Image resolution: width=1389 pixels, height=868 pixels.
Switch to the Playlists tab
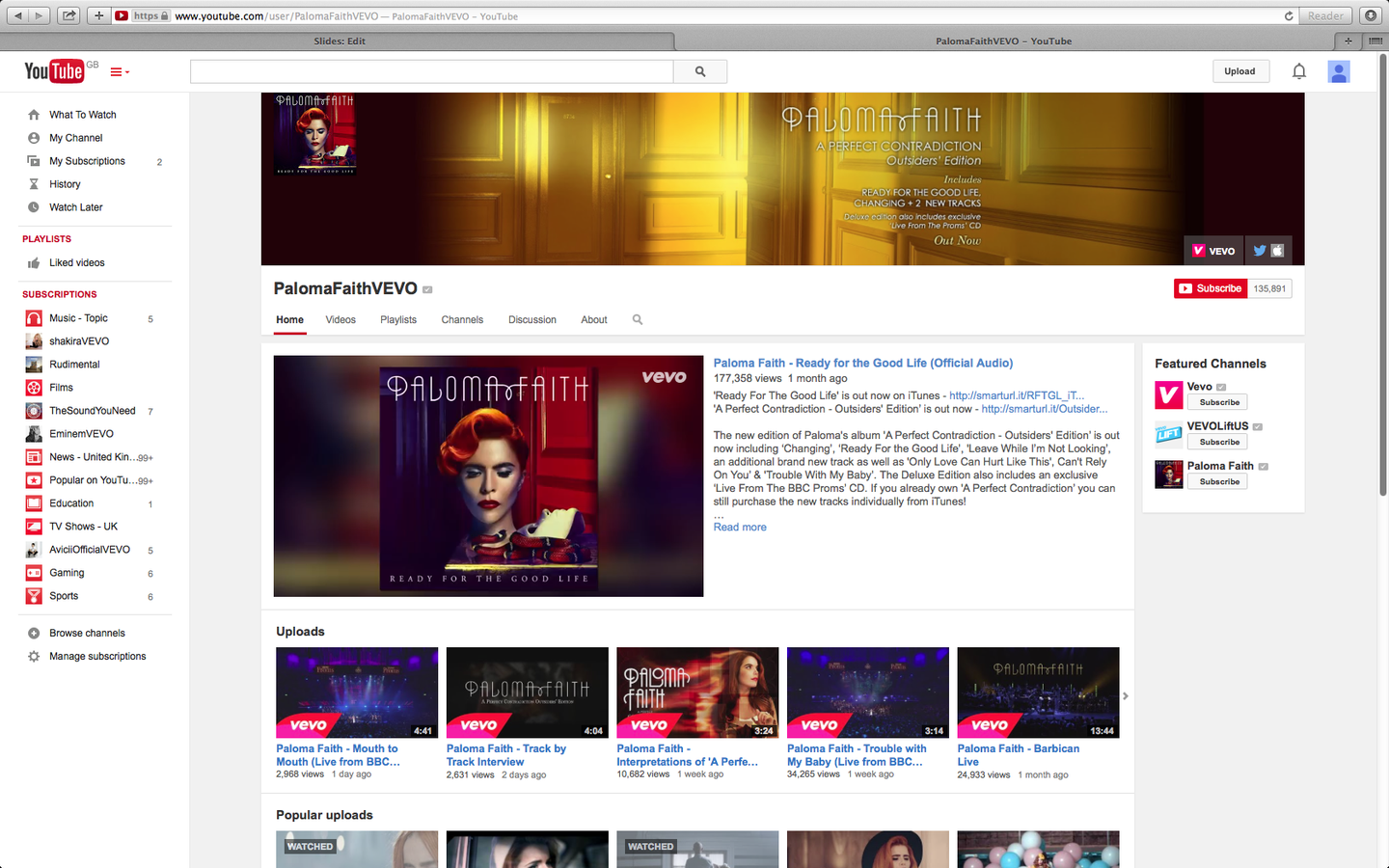coord(398,320)
